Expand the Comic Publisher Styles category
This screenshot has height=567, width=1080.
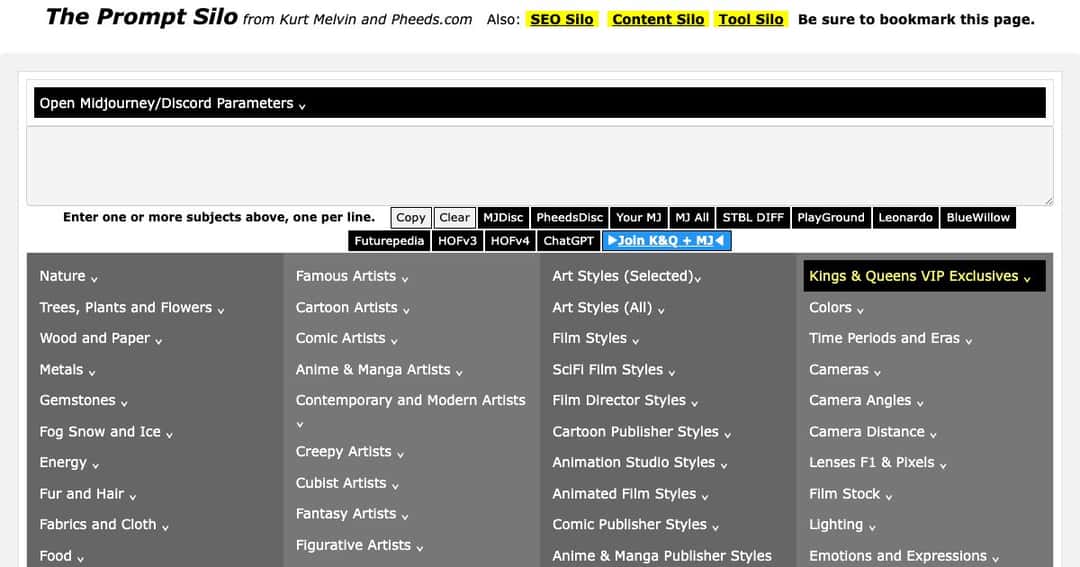(636, 524)
